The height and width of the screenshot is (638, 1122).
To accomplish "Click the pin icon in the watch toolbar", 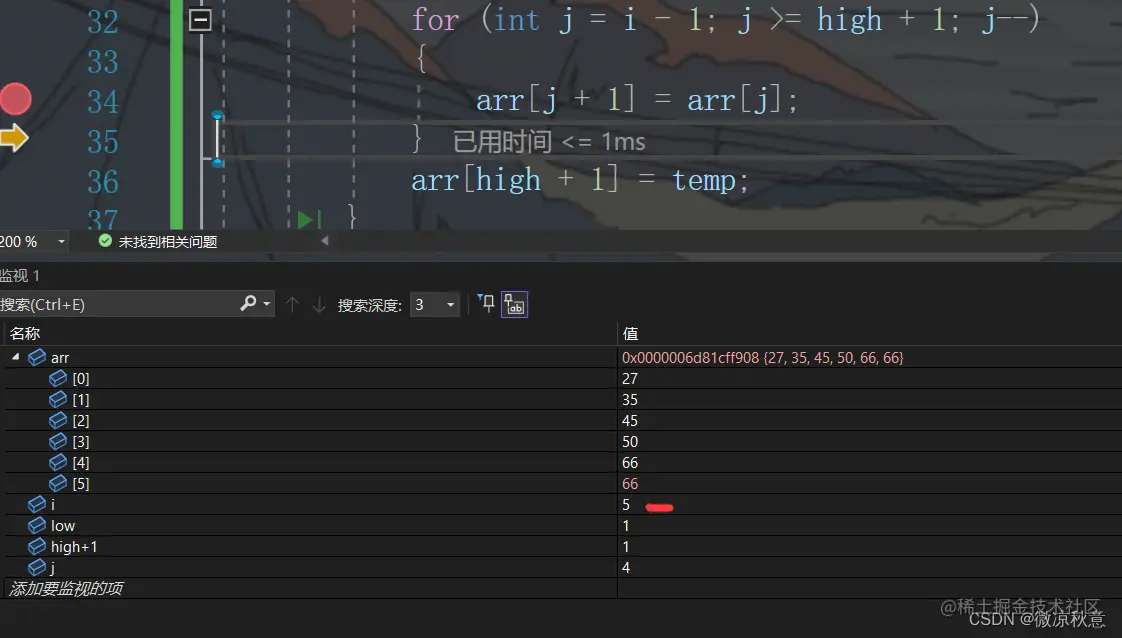I will [x=486, y=304].
